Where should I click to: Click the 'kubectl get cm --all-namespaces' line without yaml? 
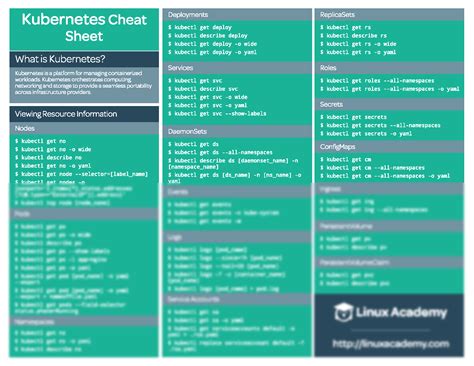click(372, 168)
